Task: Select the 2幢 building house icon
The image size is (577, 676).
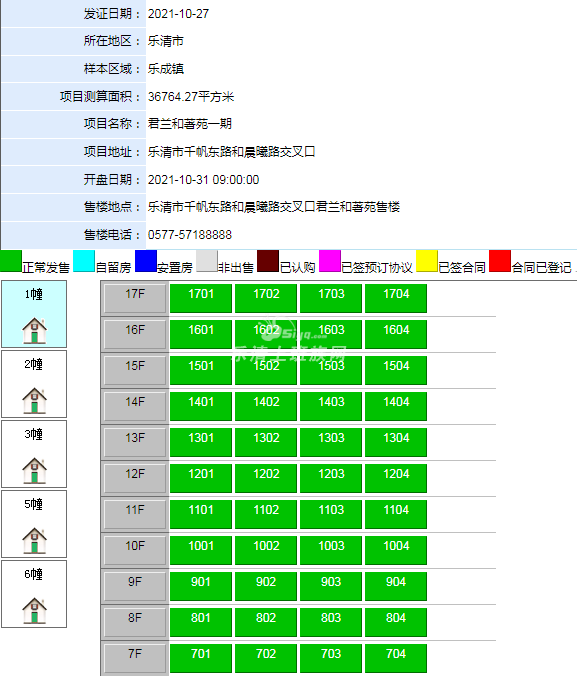Action: 34,401
